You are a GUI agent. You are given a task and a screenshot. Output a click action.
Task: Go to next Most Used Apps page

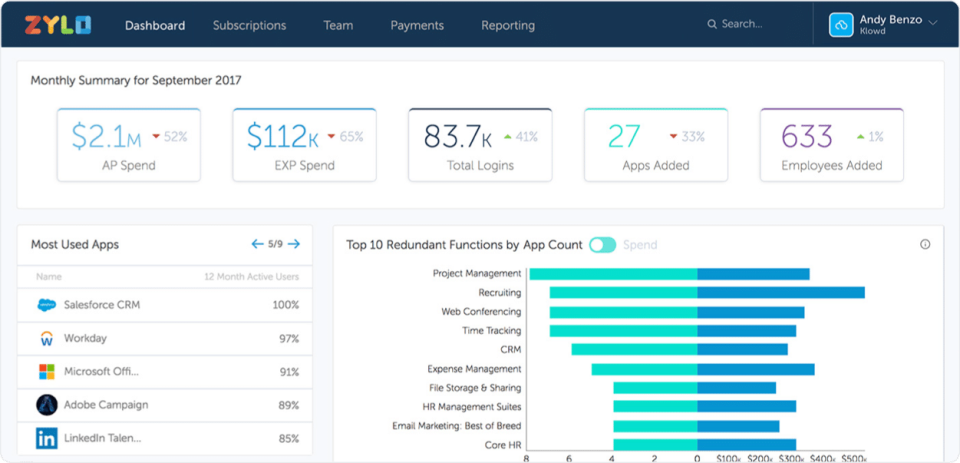(294, 244)
